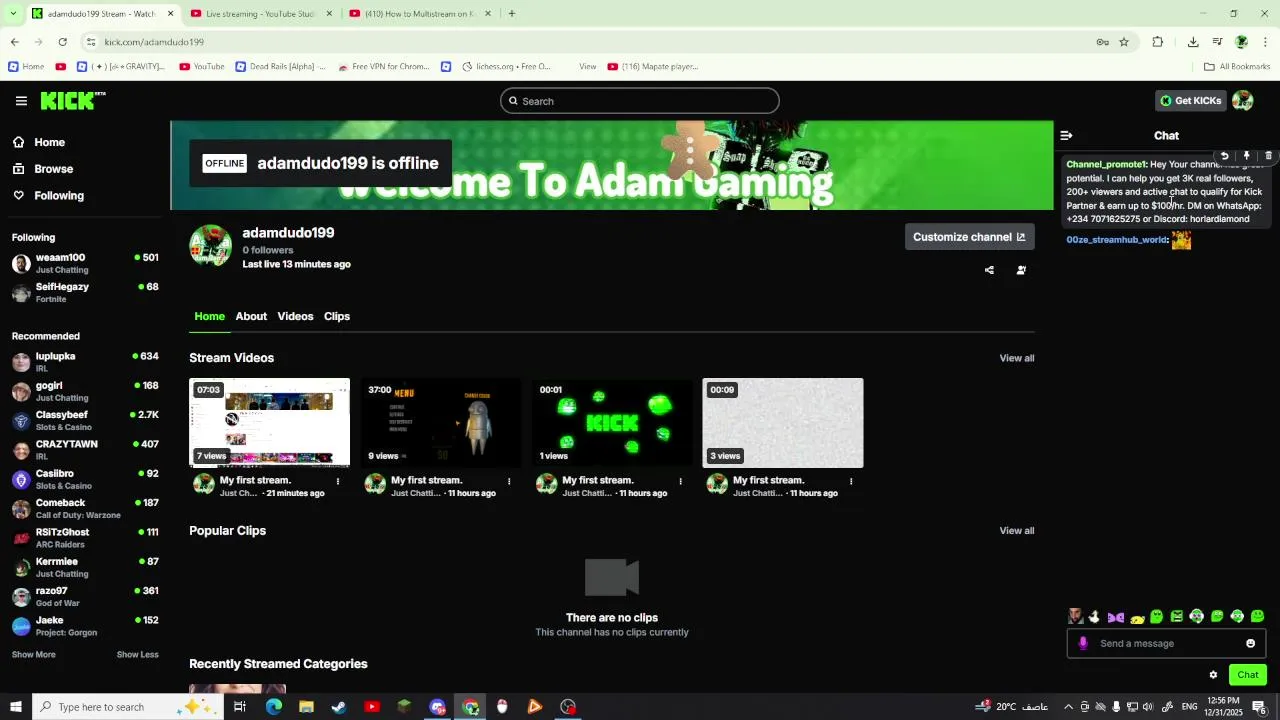
Task: Switch to the About tab
Action: pyautogui.click(x=251, y=316)
